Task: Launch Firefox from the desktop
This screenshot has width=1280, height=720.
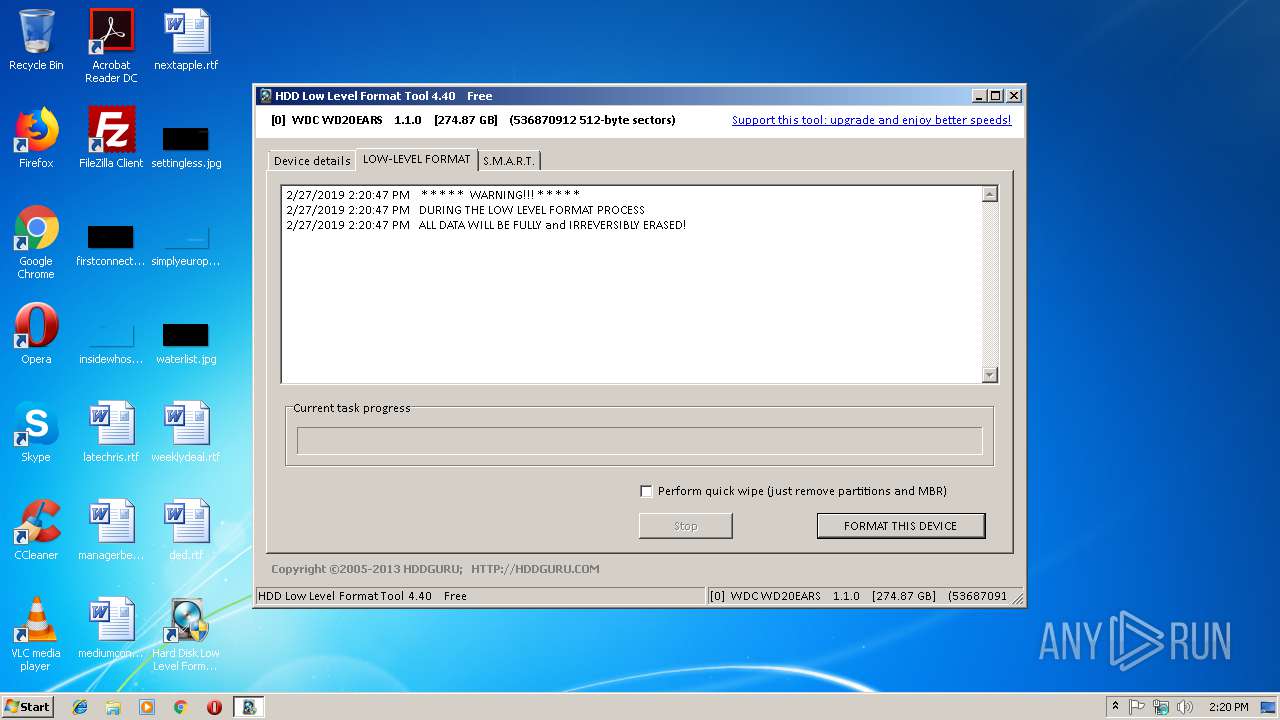Action: (x=36, y=138)
